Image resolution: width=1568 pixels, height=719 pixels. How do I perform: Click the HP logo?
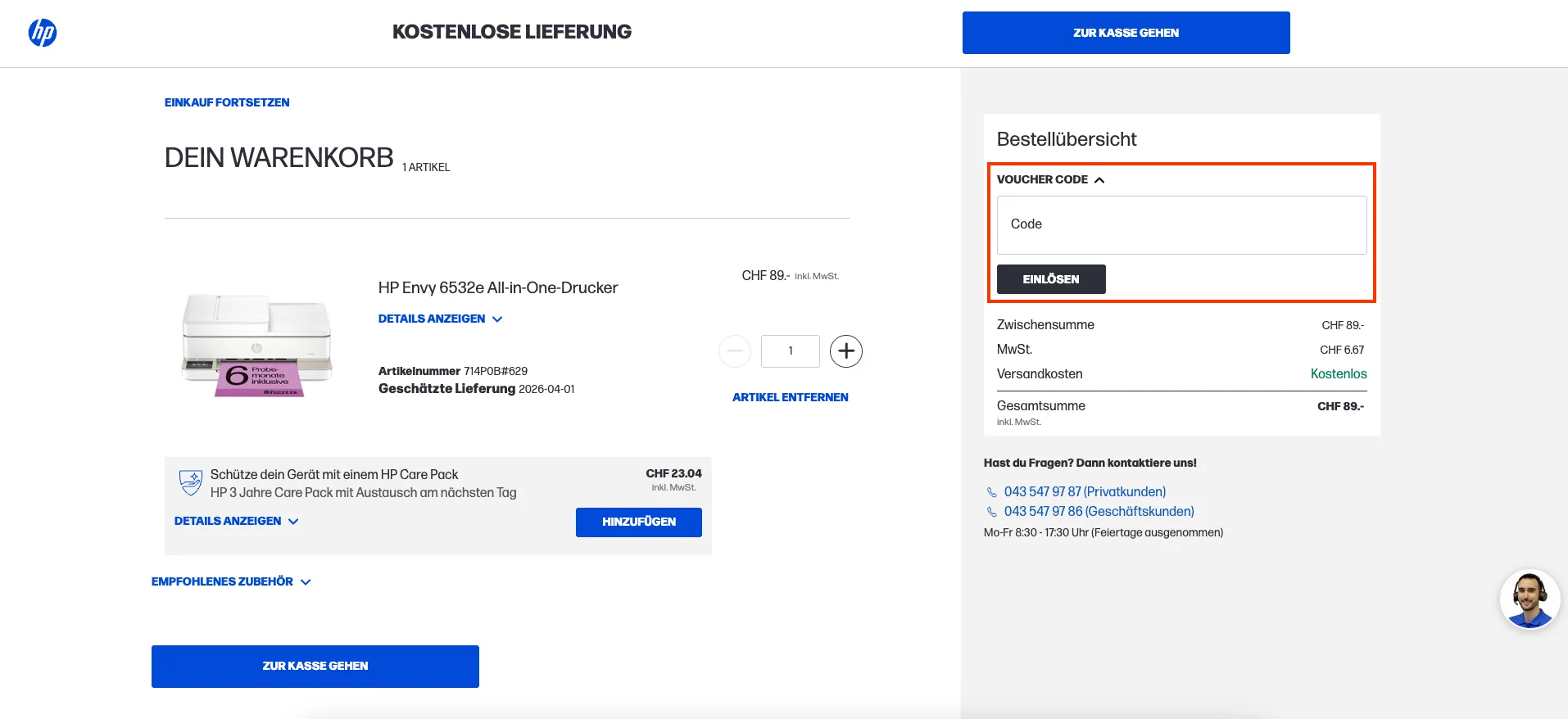tap(42, 33)
